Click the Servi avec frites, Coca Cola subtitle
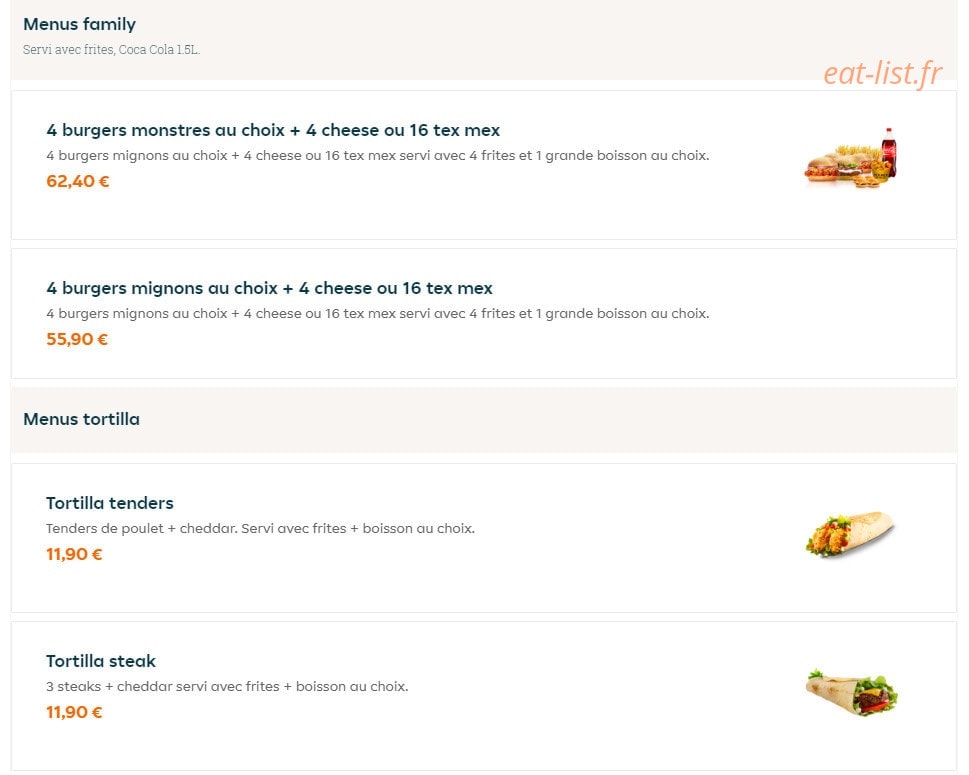This screenshot has width=969, height=775. [x=111, y=49]
